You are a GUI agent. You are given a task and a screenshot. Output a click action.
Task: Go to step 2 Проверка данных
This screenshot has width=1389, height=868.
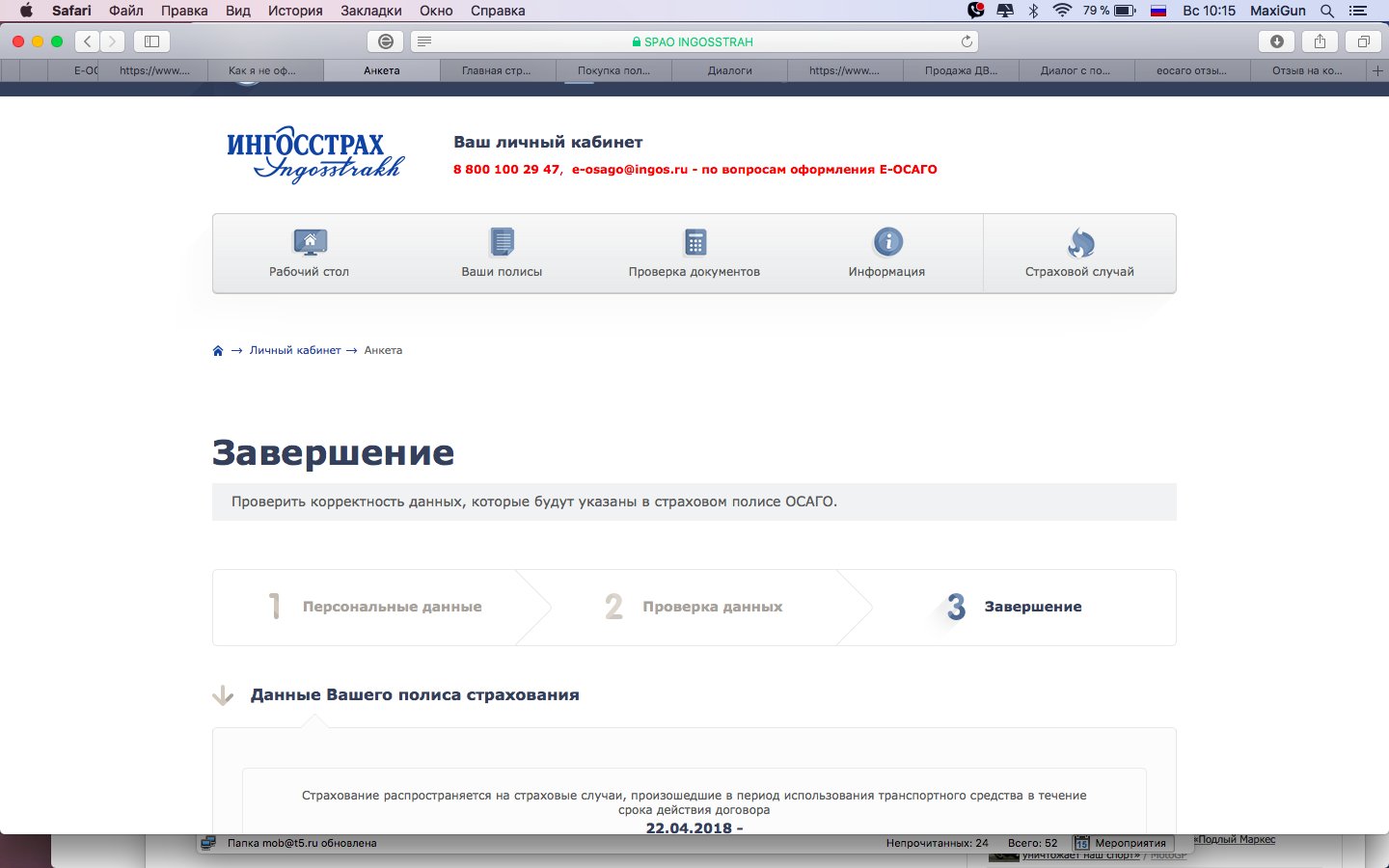click(712, 607)
